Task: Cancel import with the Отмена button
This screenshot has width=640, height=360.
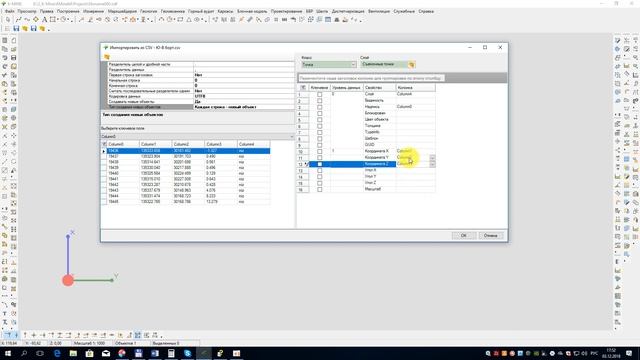Action: point(491,236)
